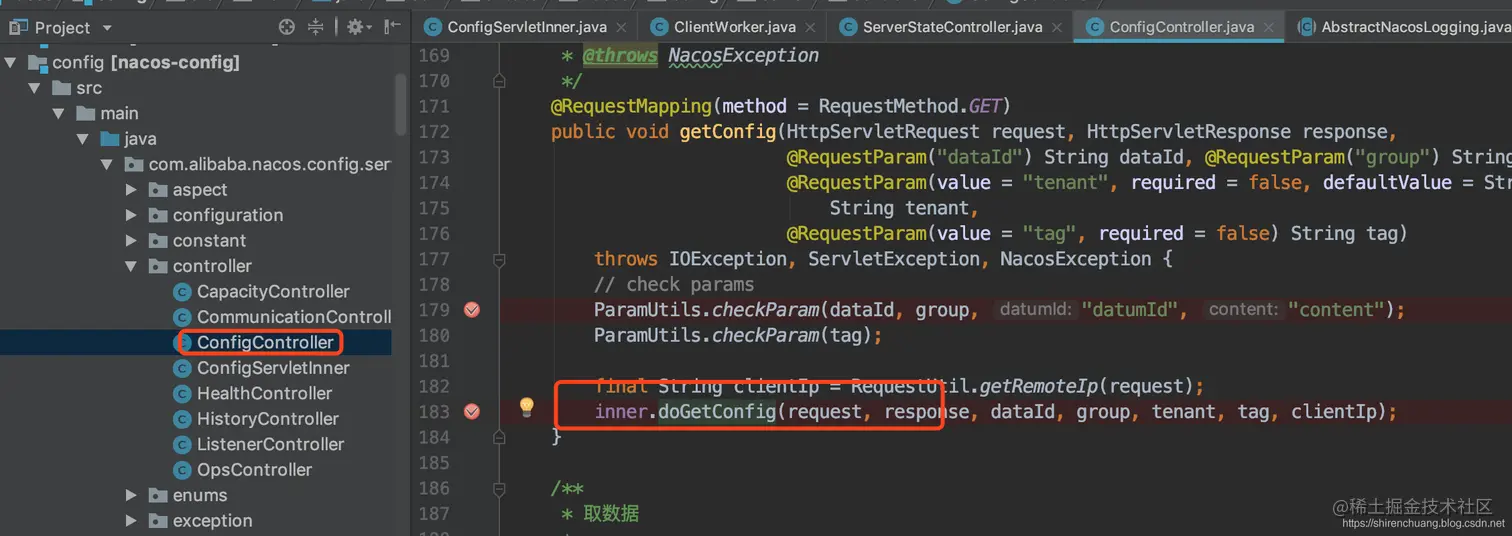
Task: Click the fold end marker at line 170
Action: (499, 81)
